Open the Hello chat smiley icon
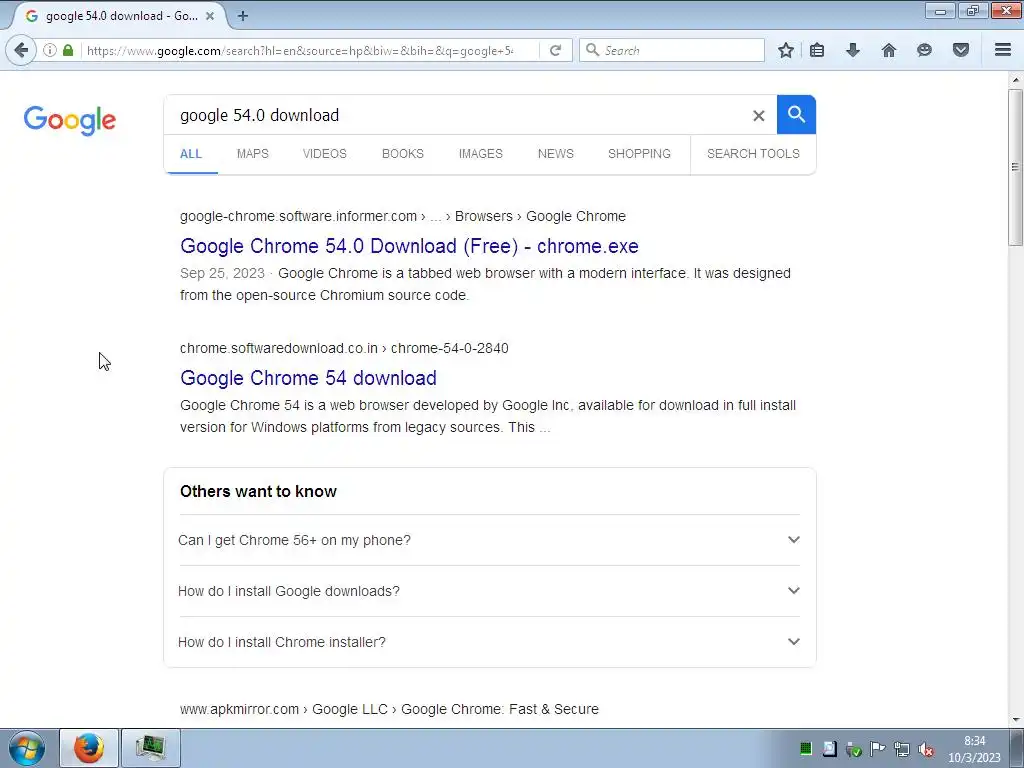1024x768 pixels. pos(924,50)
